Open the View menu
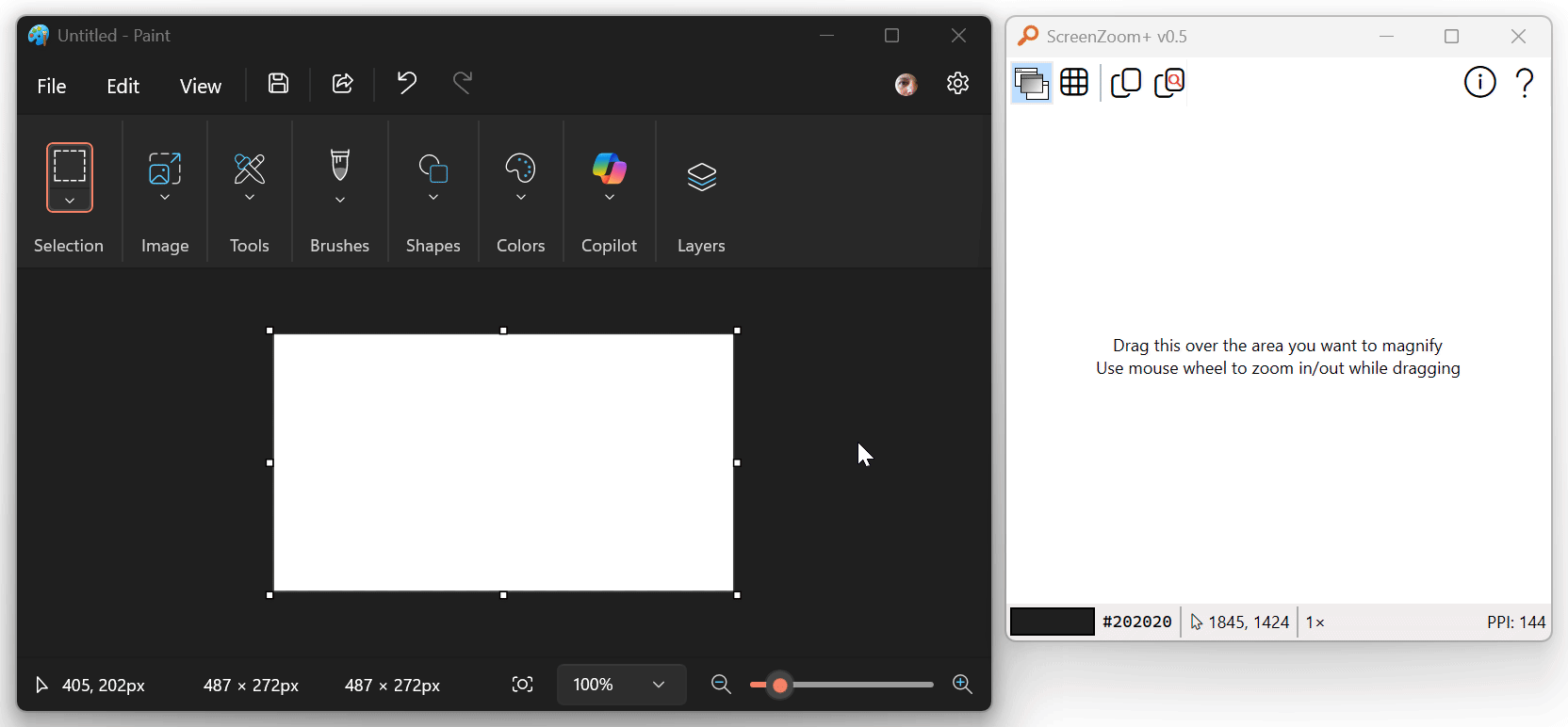Viewport: 1568px width, 727px height. [x=201, y=86]
